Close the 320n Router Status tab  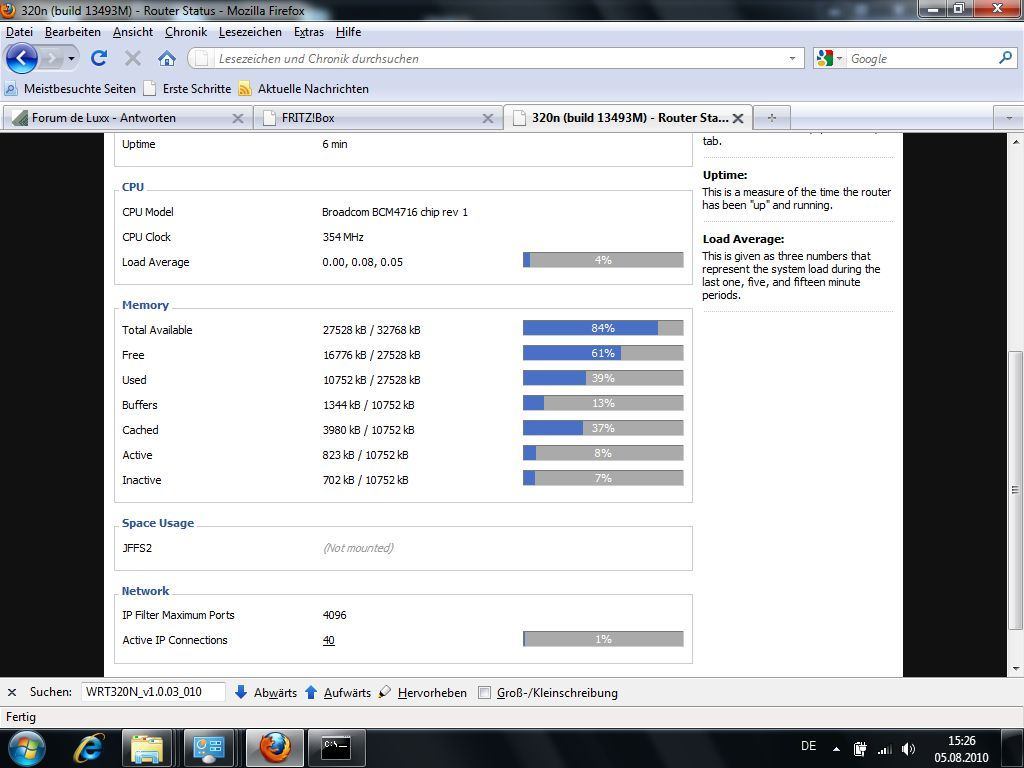click(738, 119)
